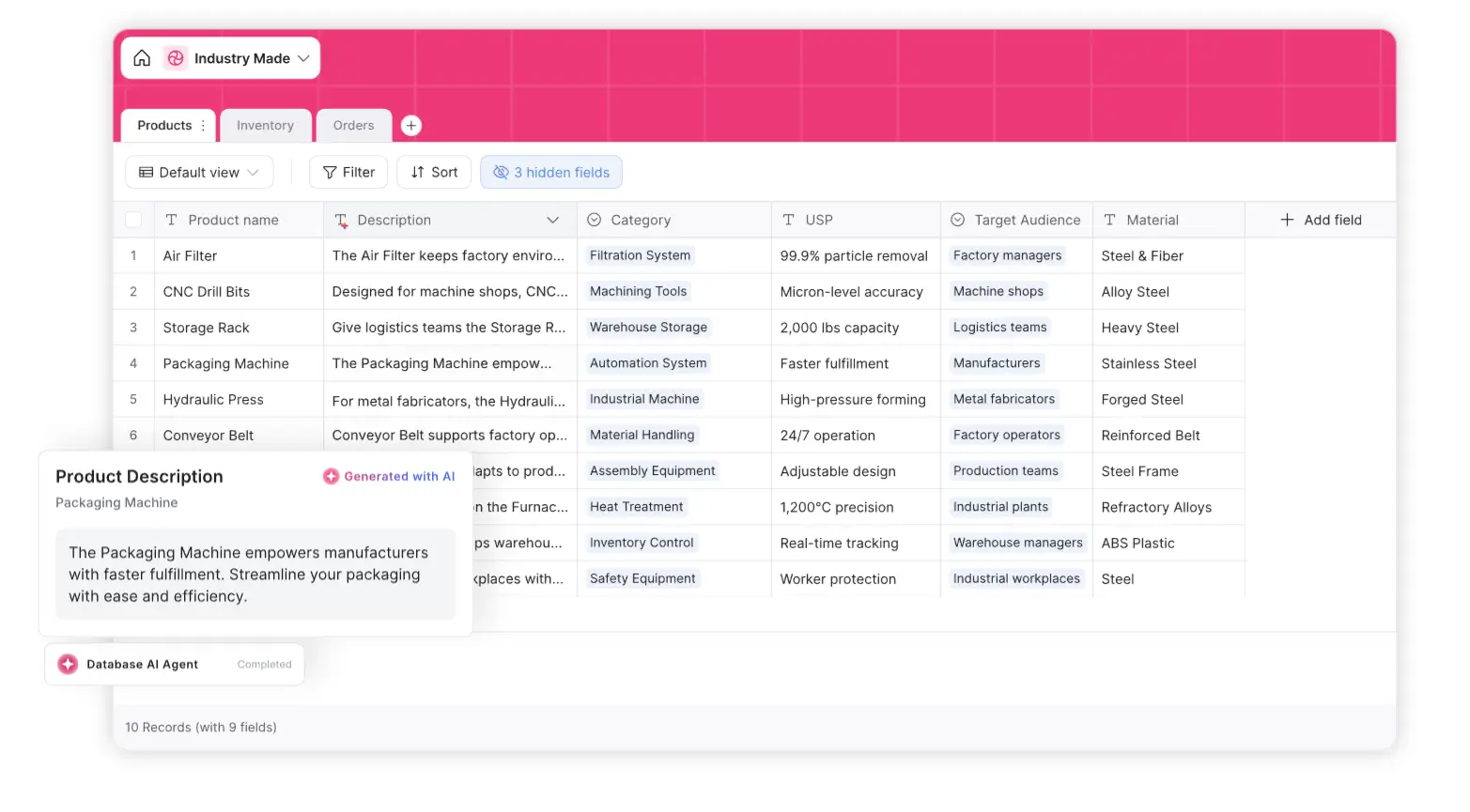Viewport: 1470px width, 812px height.
Task: Click the Industry Made logo icon
Action: click(x=176, y=58)
